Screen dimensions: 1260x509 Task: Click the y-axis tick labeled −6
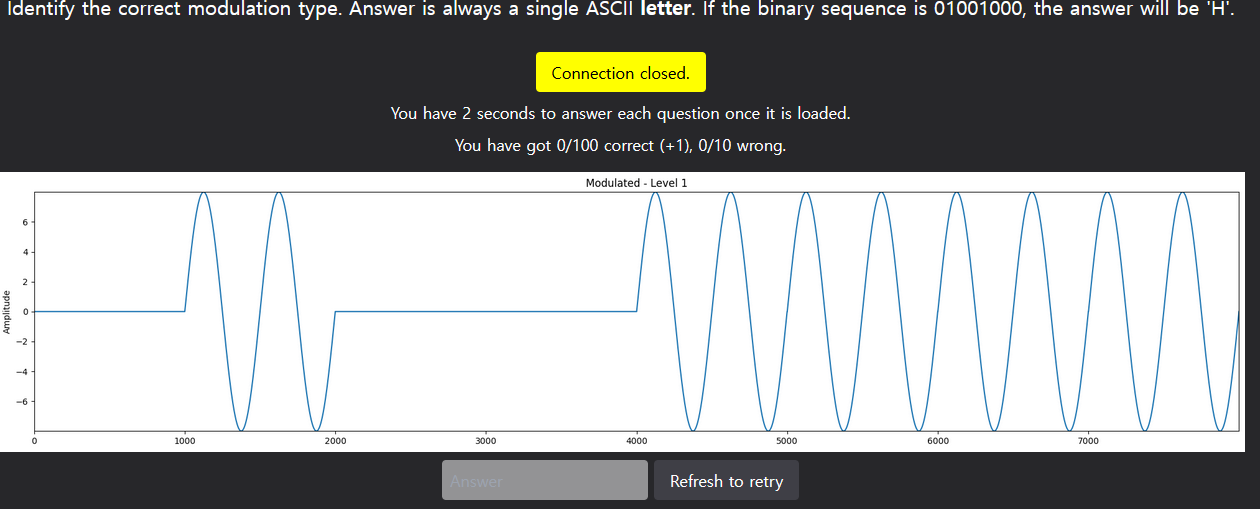click(x=24, y=401)
